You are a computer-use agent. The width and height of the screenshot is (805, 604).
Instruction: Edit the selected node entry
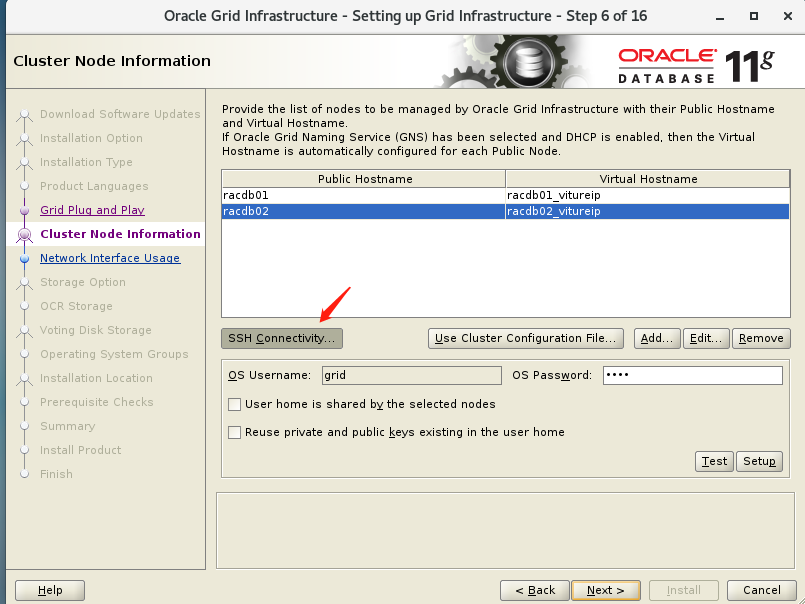tap(706, 338)
